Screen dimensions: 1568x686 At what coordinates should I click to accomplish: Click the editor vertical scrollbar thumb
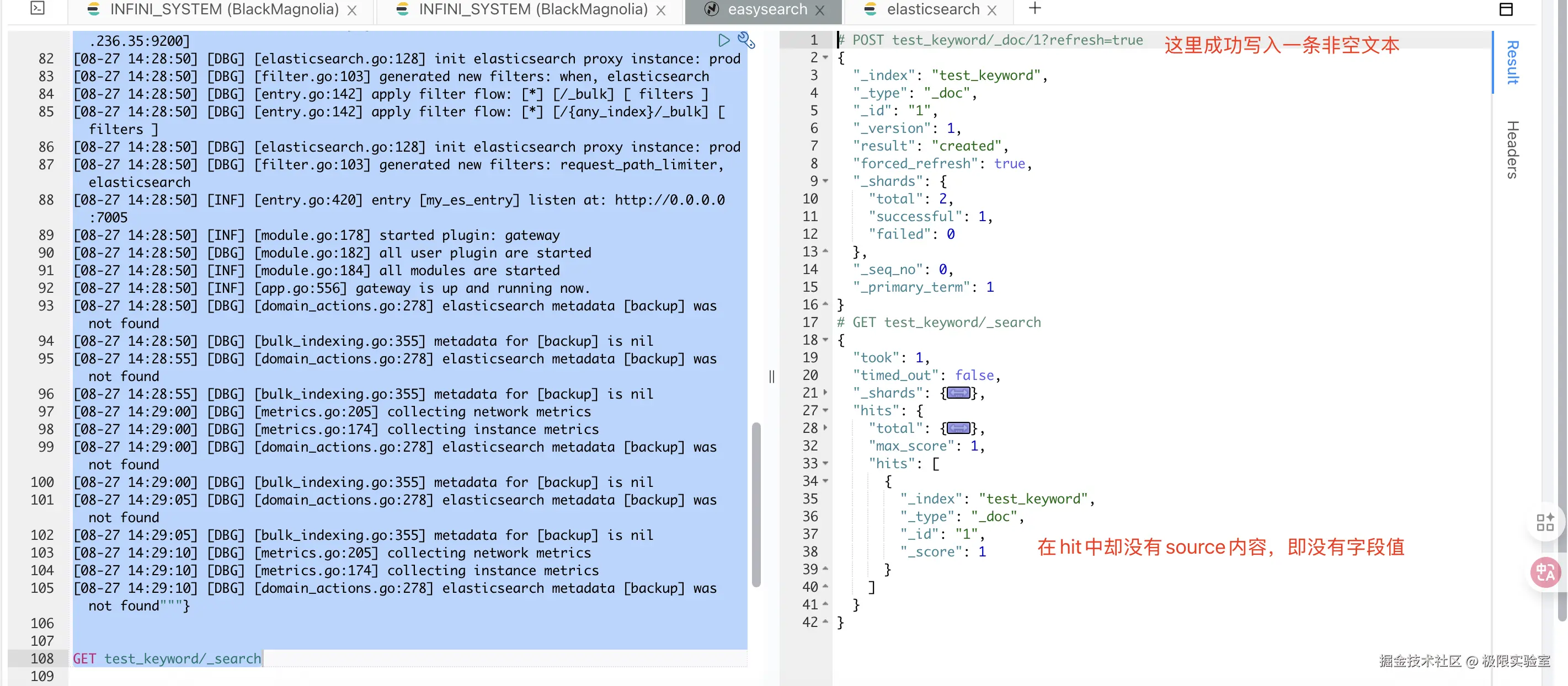tap(756, 505)
